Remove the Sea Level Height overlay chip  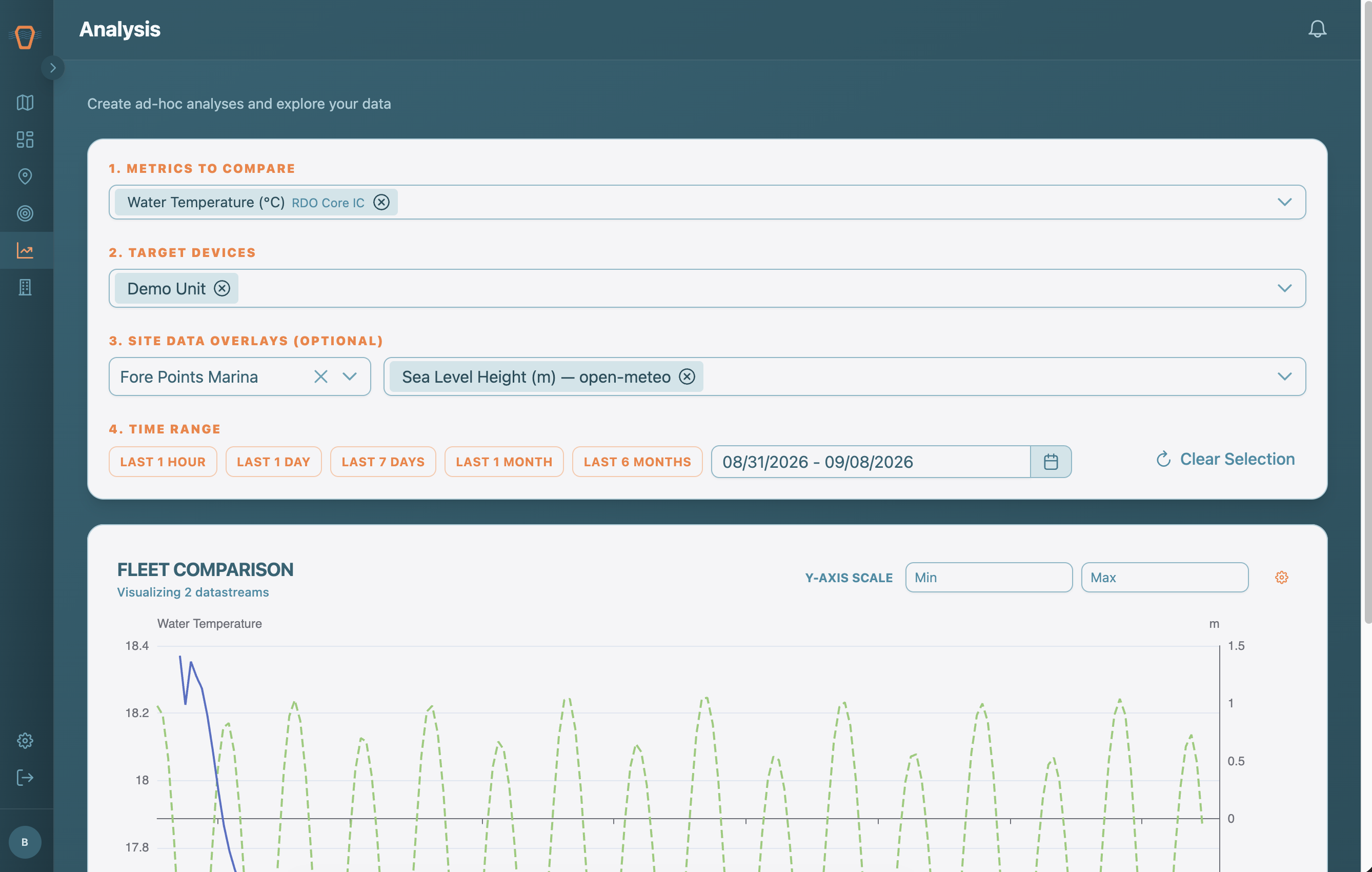pos(687,376)
